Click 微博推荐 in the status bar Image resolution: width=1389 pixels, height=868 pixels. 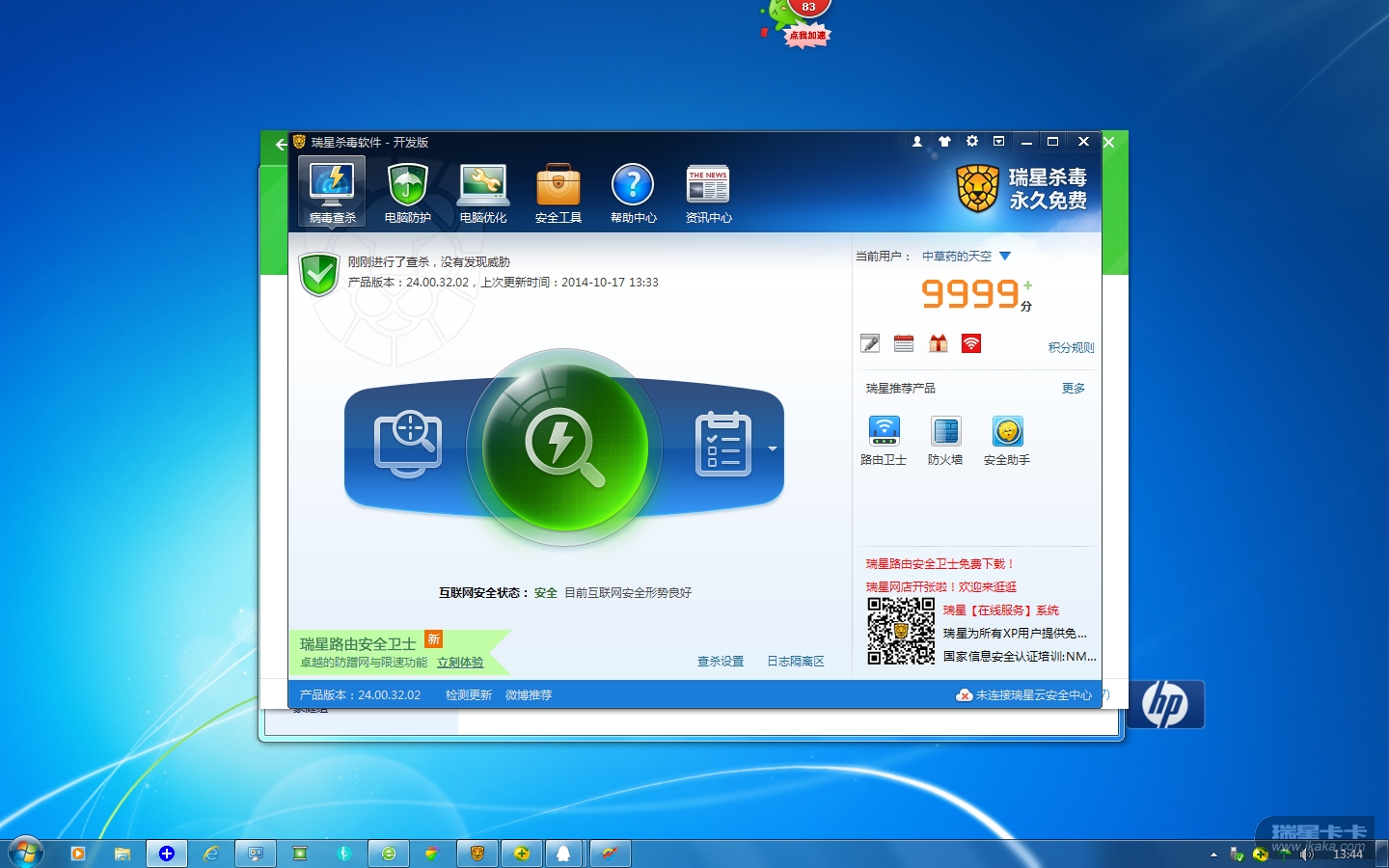[529, 695]
